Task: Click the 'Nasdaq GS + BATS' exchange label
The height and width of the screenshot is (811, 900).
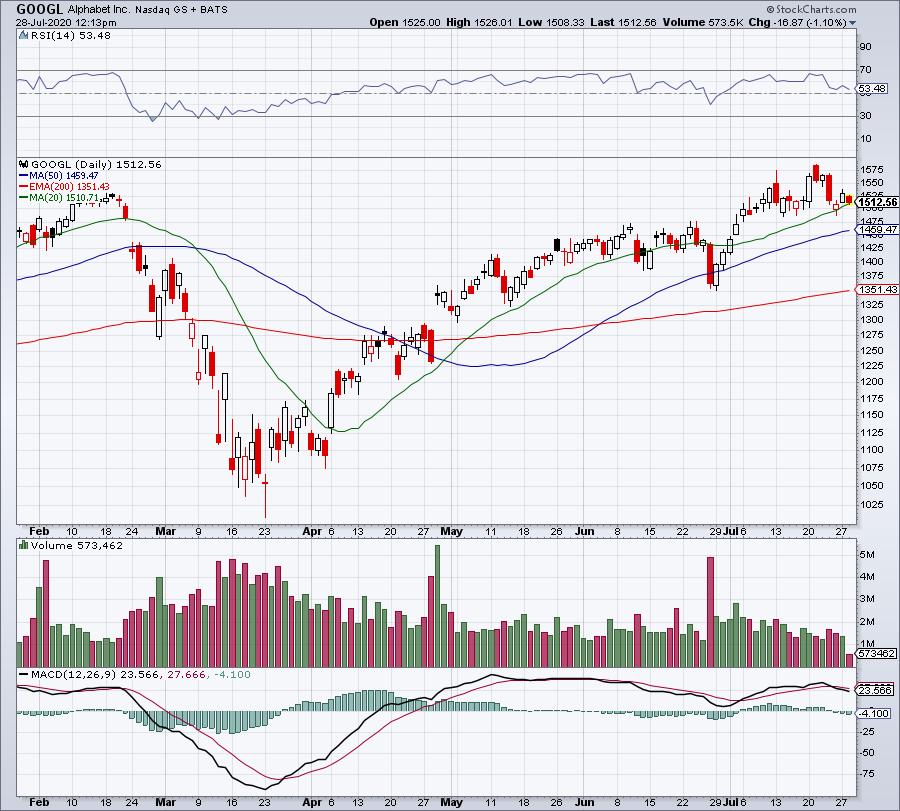Action: click(181, 10)
